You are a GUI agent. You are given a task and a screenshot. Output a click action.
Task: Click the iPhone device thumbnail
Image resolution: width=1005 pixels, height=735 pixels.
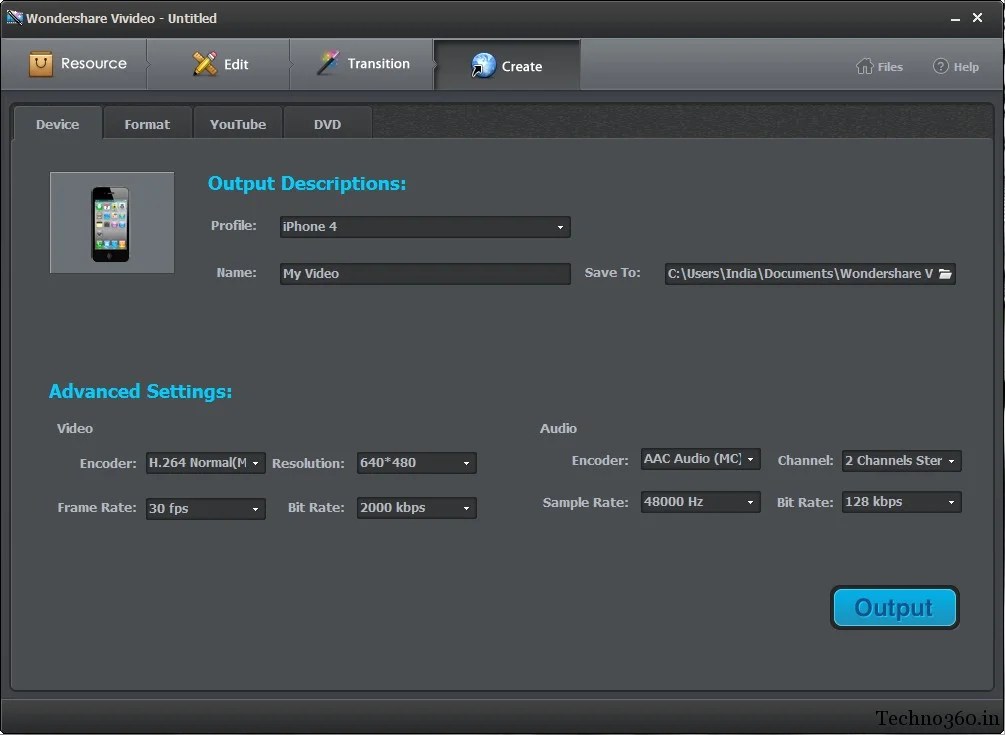112,222
